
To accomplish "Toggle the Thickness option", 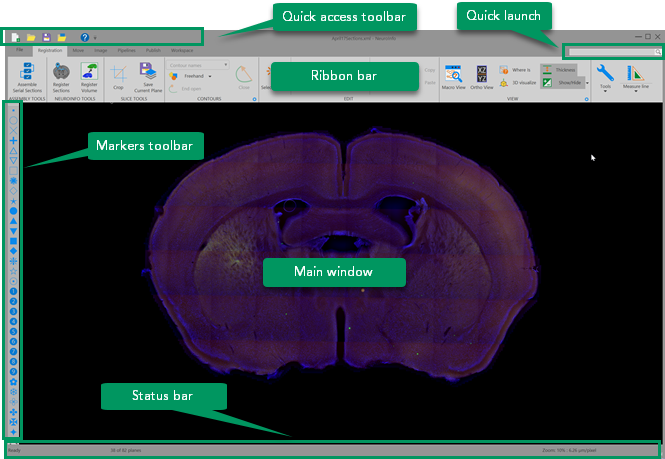I will [x=557, y=70].
